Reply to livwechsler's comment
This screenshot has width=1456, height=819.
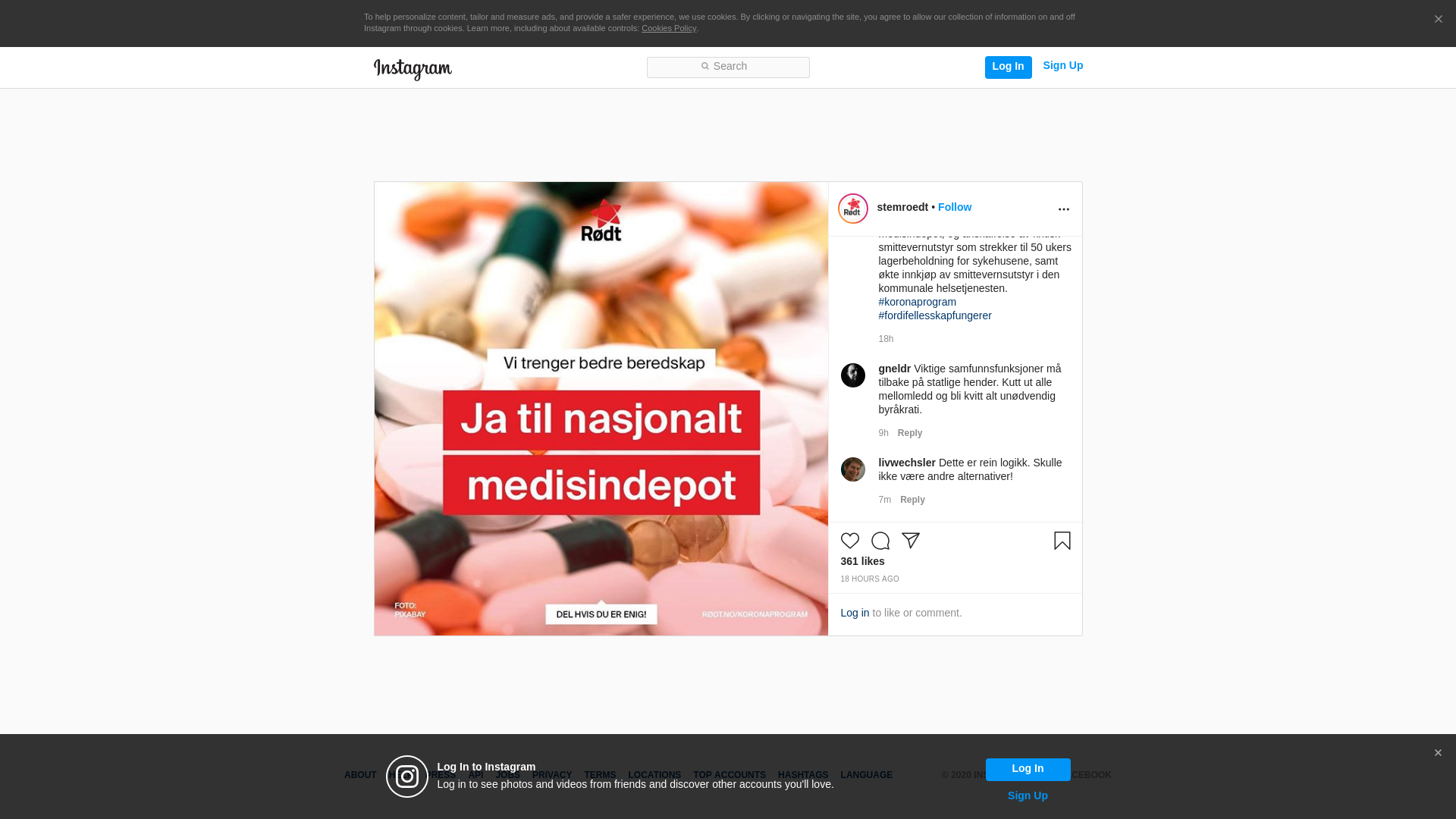click(912, 500)
